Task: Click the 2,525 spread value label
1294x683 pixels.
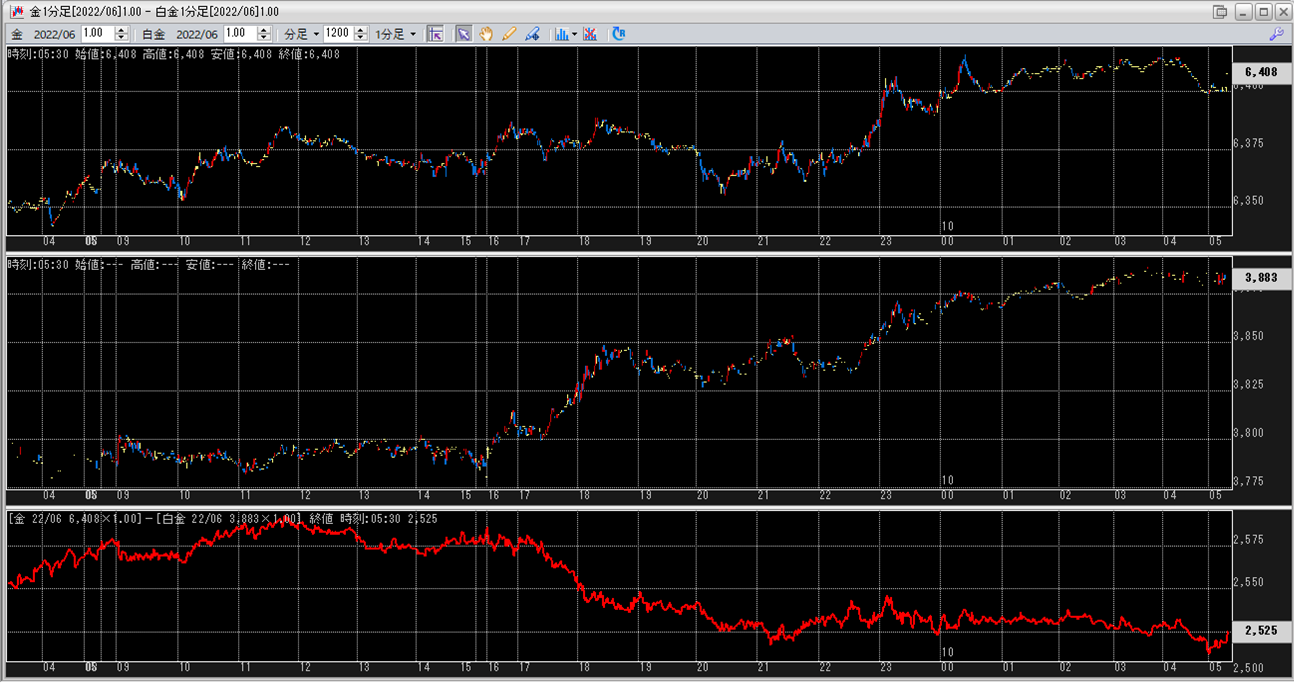Action: (x=1260, y=632)
